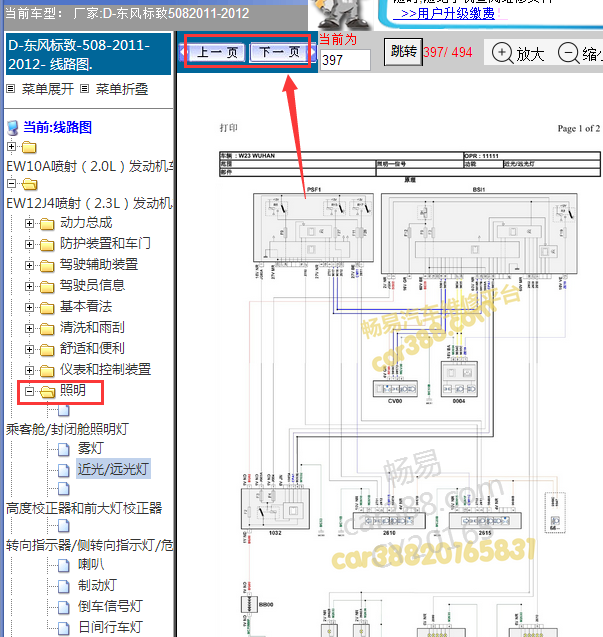Screen dimensions: 603x637
Task: Collapse all menus via 菜单折叠
Action: point(122,89)
